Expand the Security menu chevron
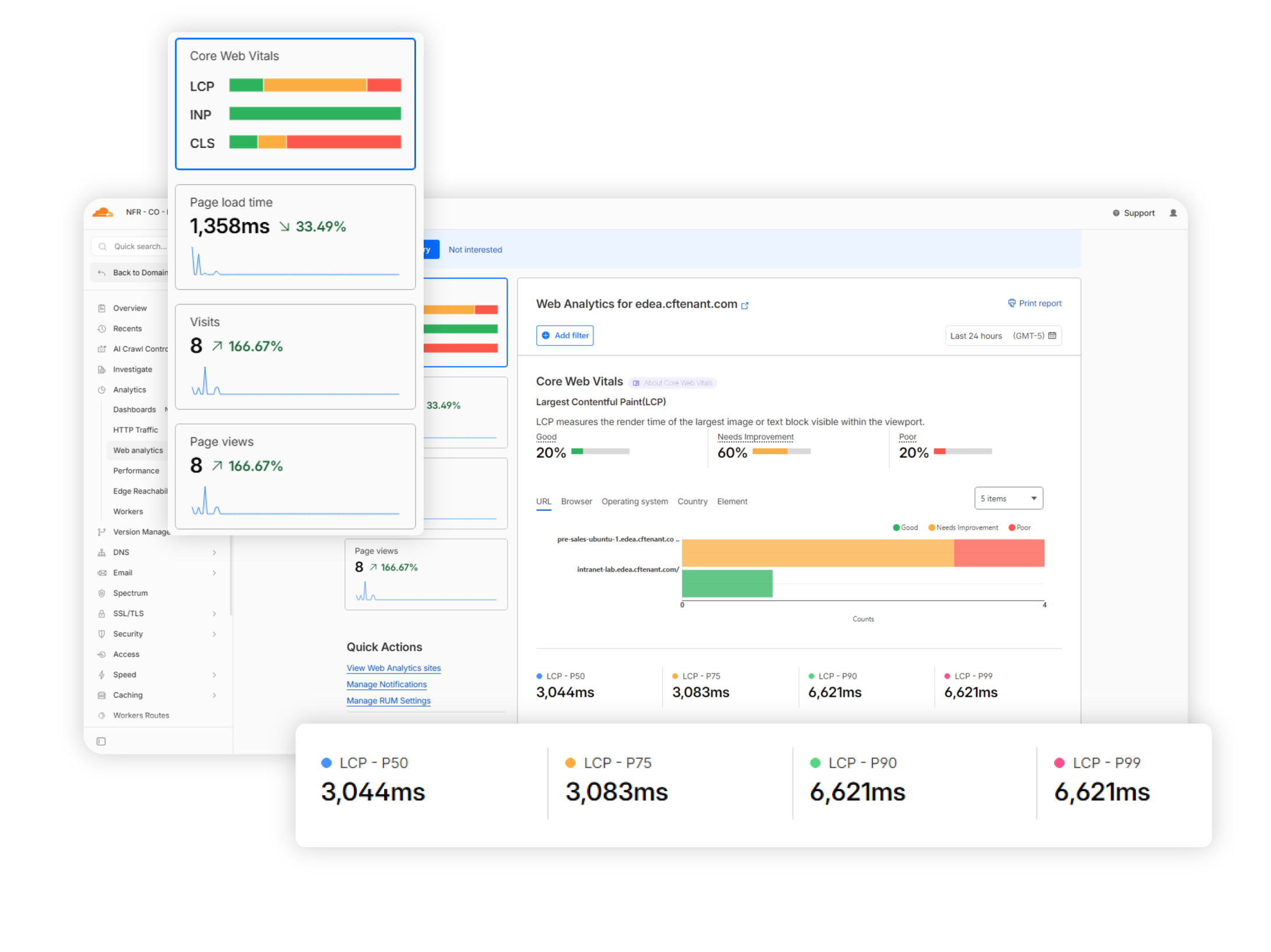Viewport: 1271px width, 952px height. pos(214,634)
